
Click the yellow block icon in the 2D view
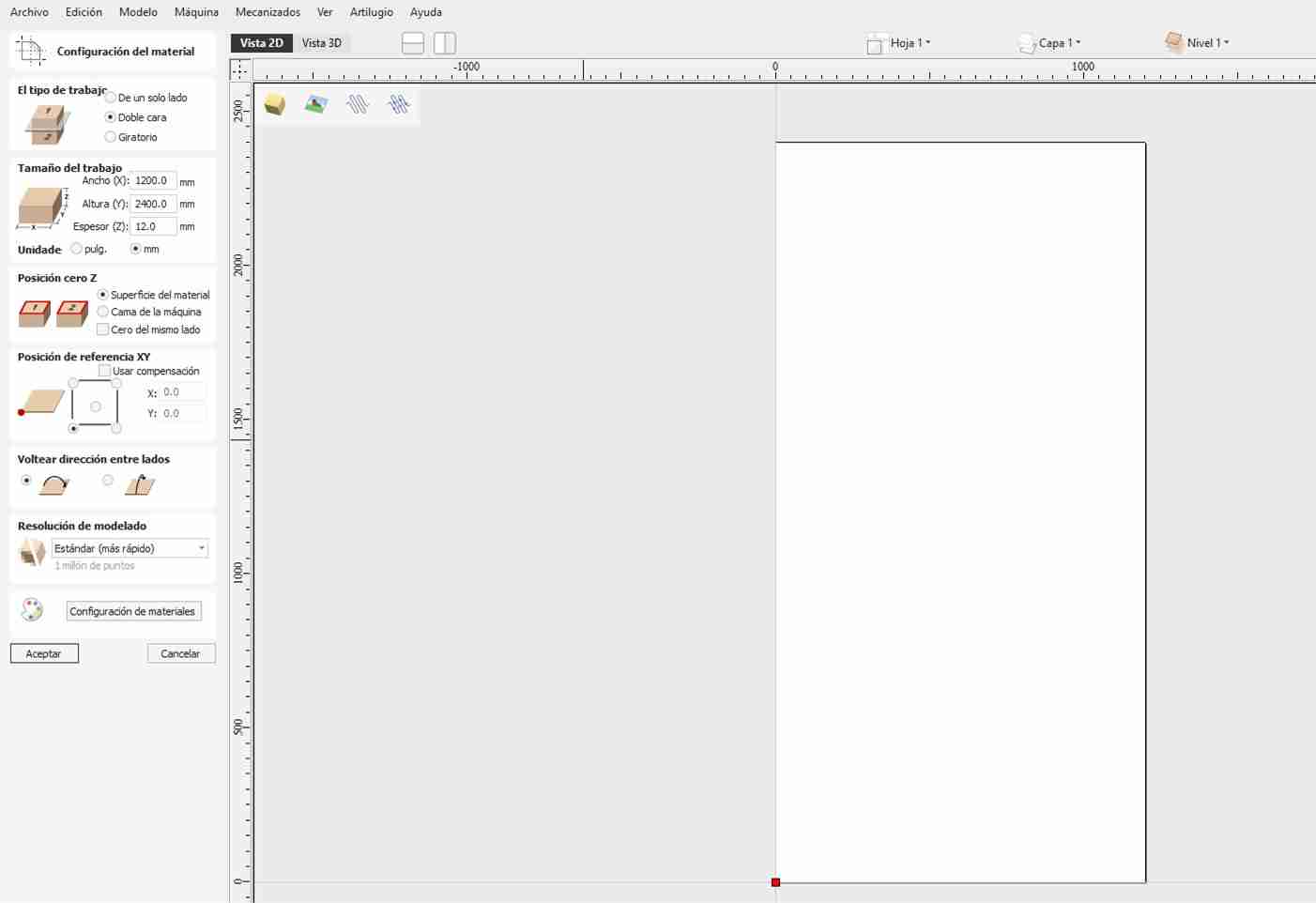pyautogui.click(x=275, y=104)
